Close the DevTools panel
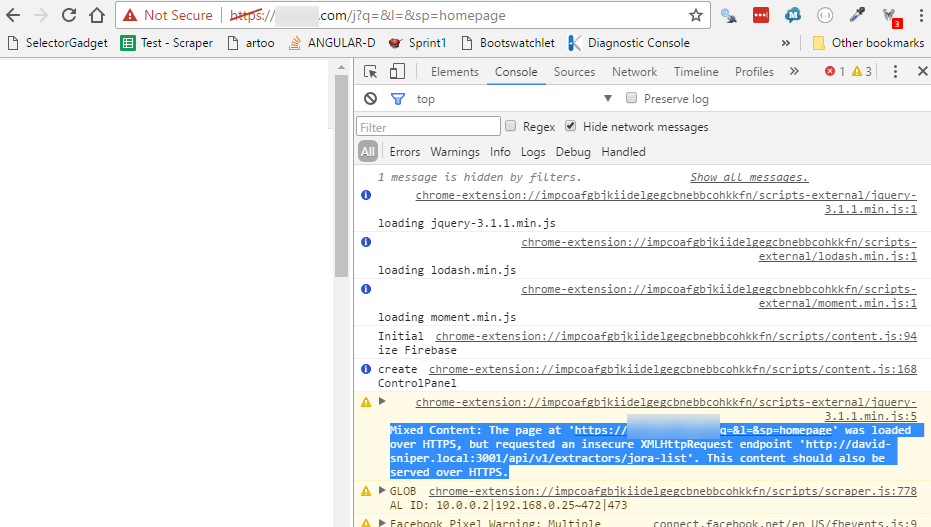931x527 pixels. tap(922, 71)
